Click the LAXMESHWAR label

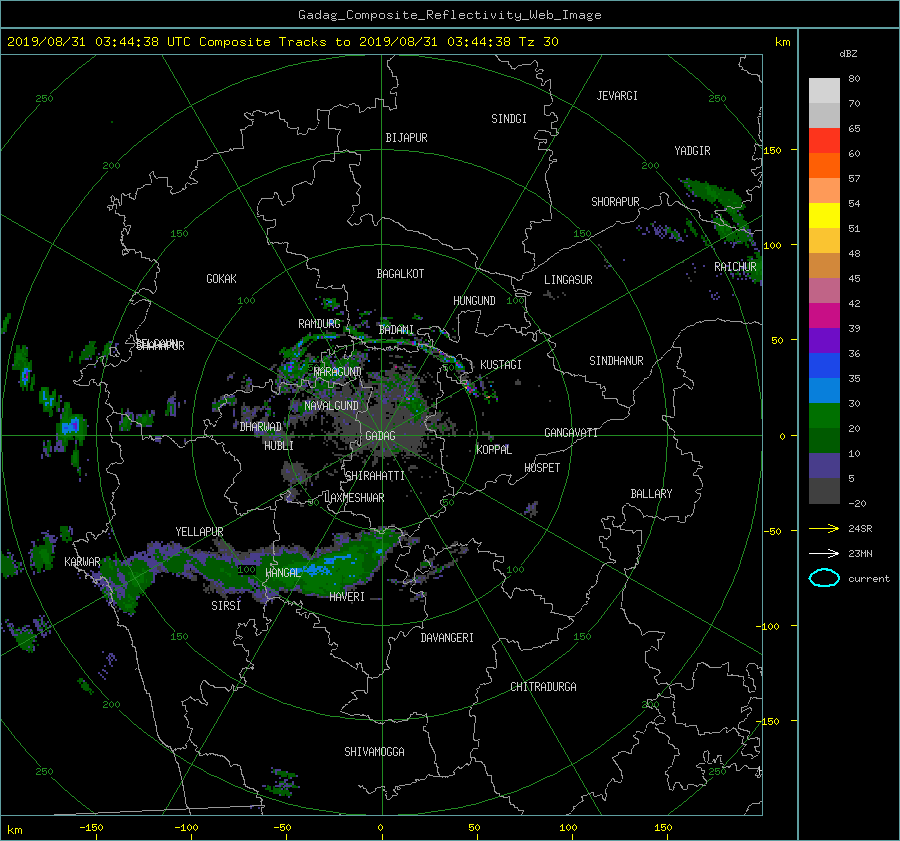point(354,498)
